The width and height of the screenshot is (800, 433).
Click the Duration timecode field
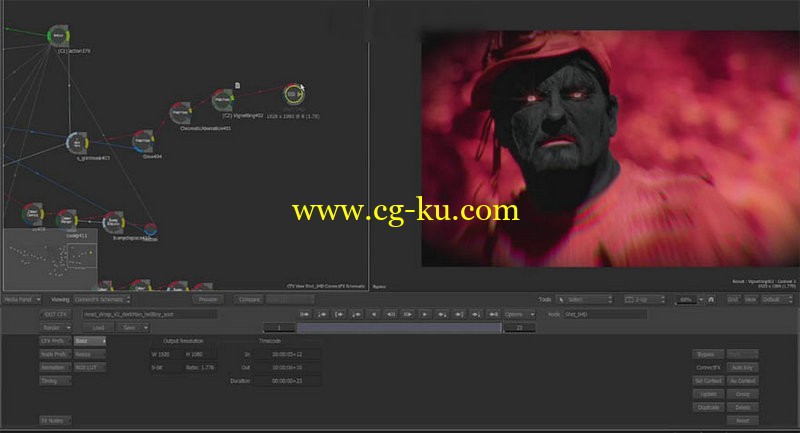pyautogui.click(x=287, y=380)
